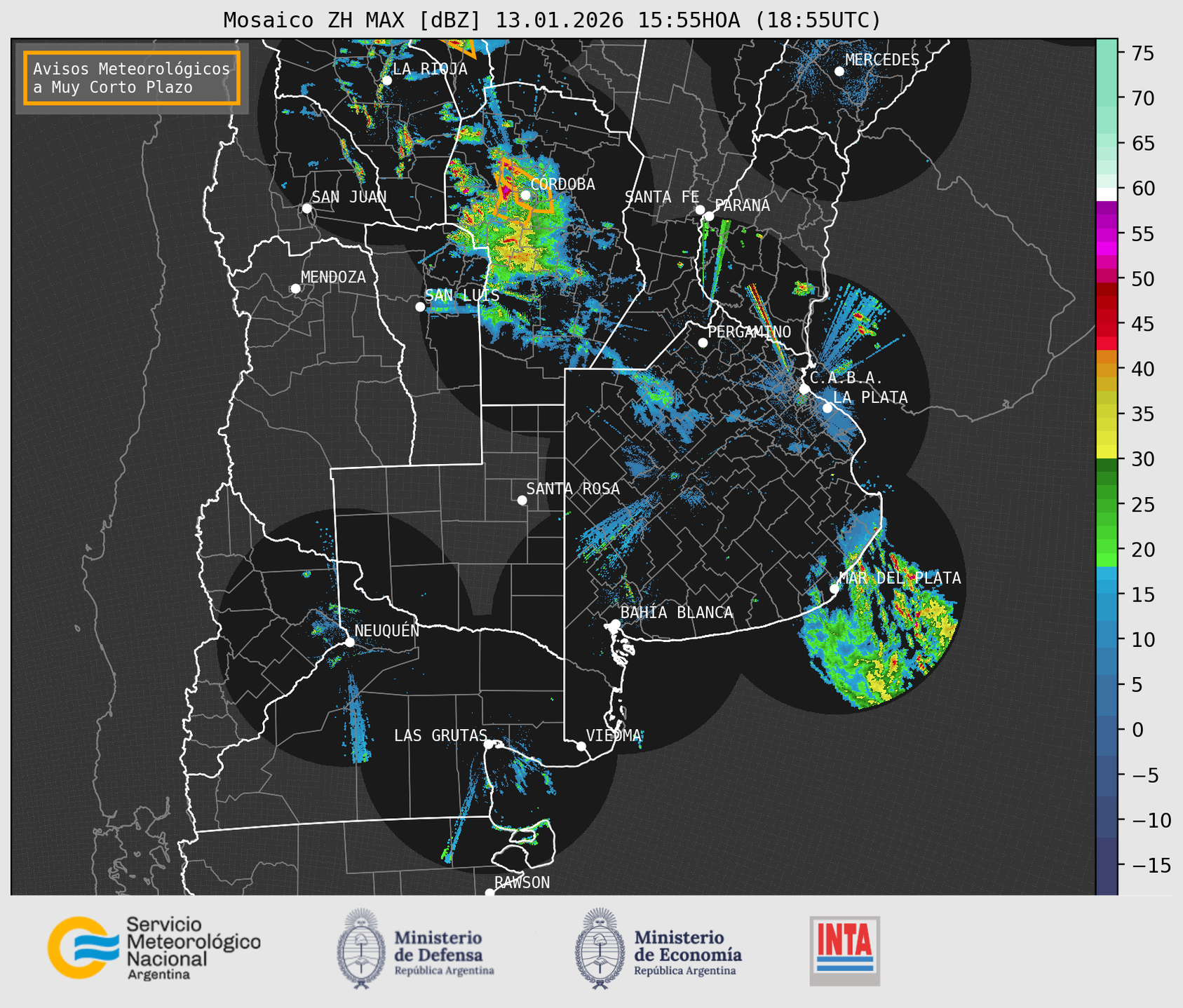1183x1008 pixels.
Task: Click the pale mint 70 dBZ color band
Action: point(1106,98)
